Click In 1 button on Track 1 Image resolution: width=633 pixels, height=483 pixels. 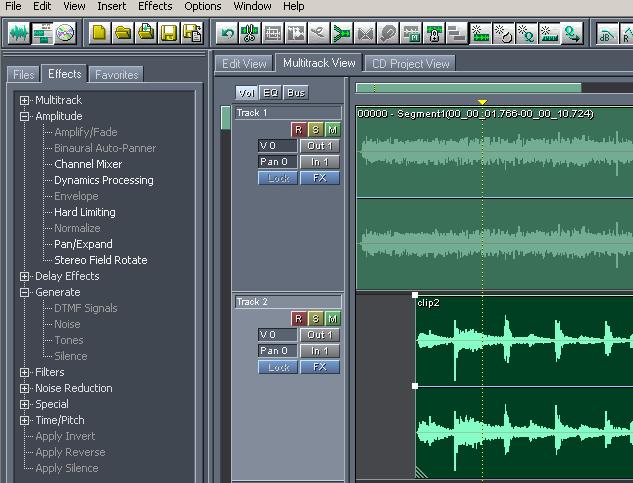pos(320,162)
